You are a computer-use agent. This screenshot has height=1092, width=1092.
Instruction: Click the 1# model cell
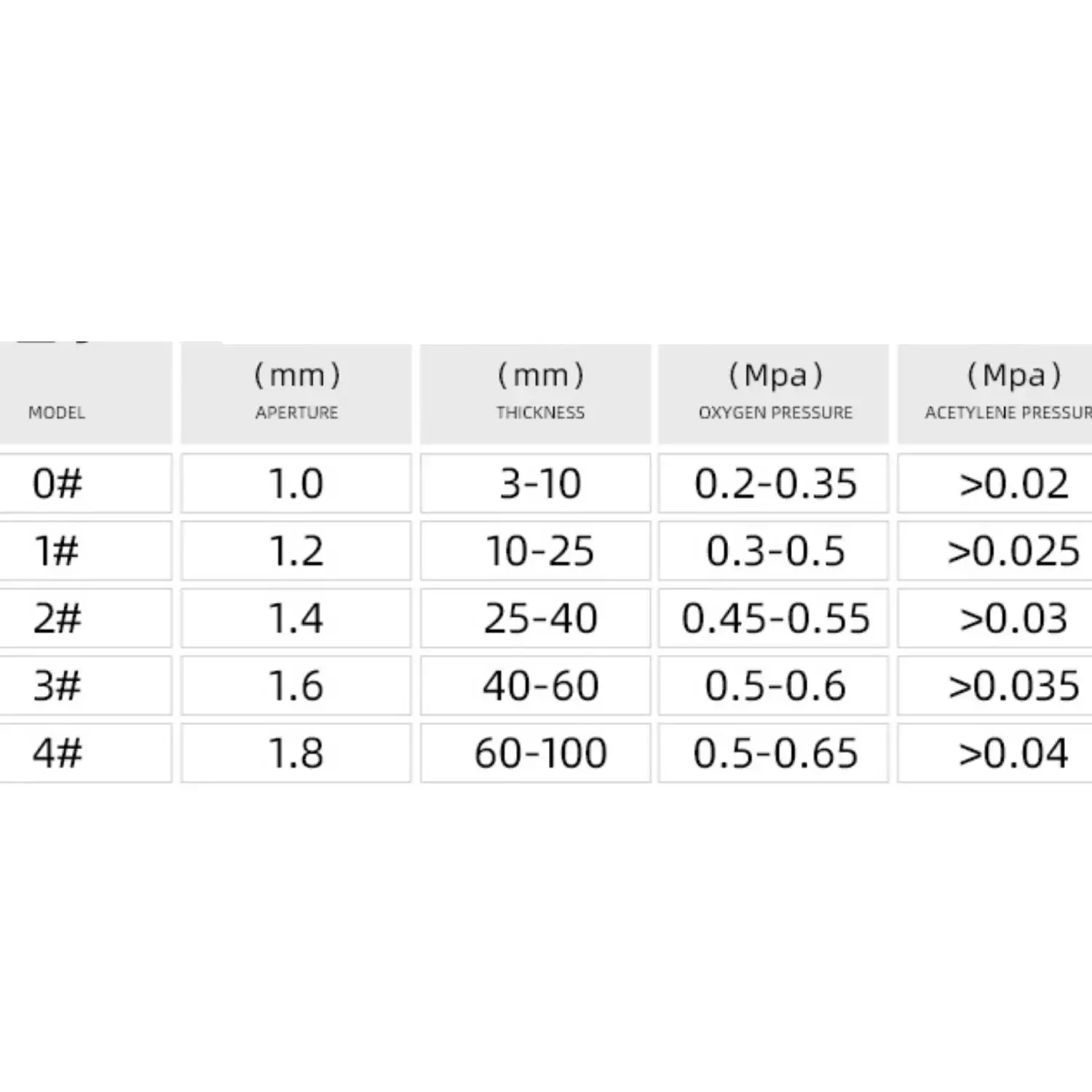point(58,551)
